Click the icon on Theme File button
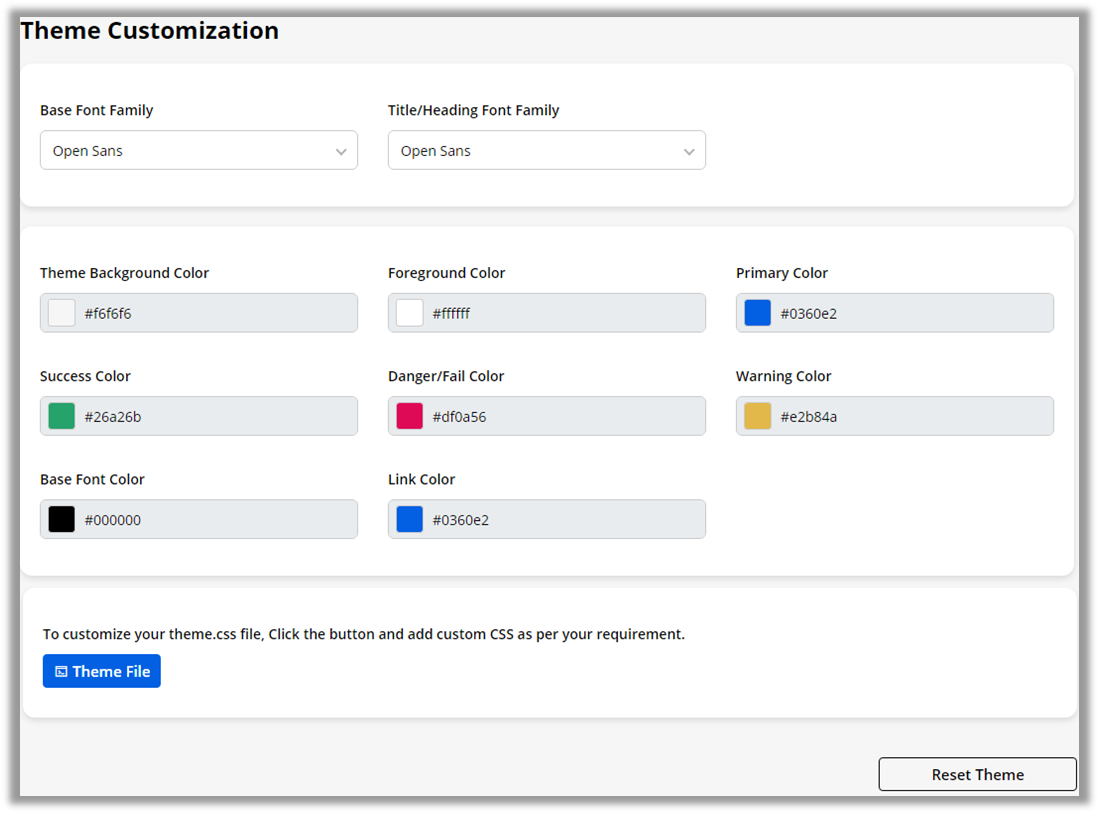This screenshot has height=814, width=1100. 61,672
